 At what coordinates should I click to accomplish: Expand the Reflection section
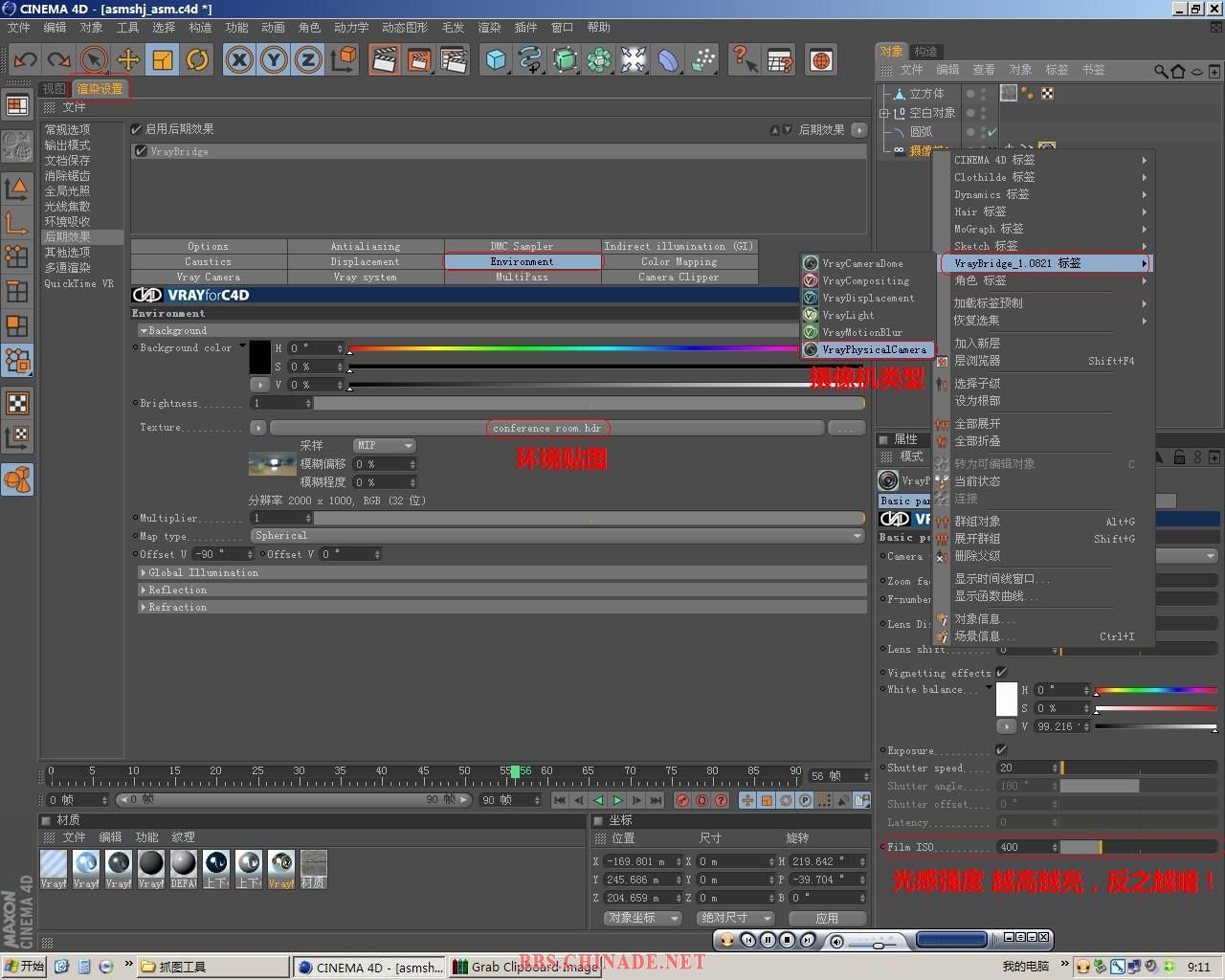pyautogui.click(x=177, y=590)
